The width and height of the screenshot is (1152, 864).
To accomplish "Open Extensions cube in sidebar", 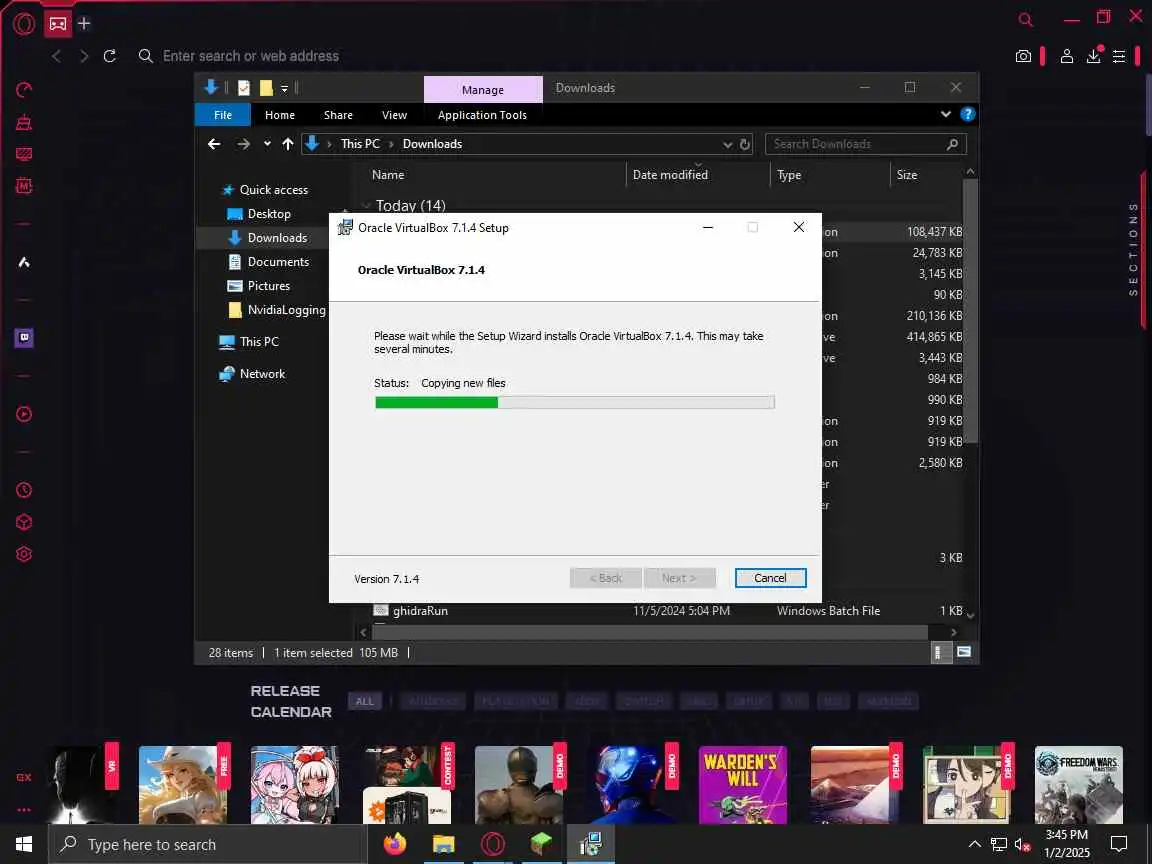I will [24, 522].
